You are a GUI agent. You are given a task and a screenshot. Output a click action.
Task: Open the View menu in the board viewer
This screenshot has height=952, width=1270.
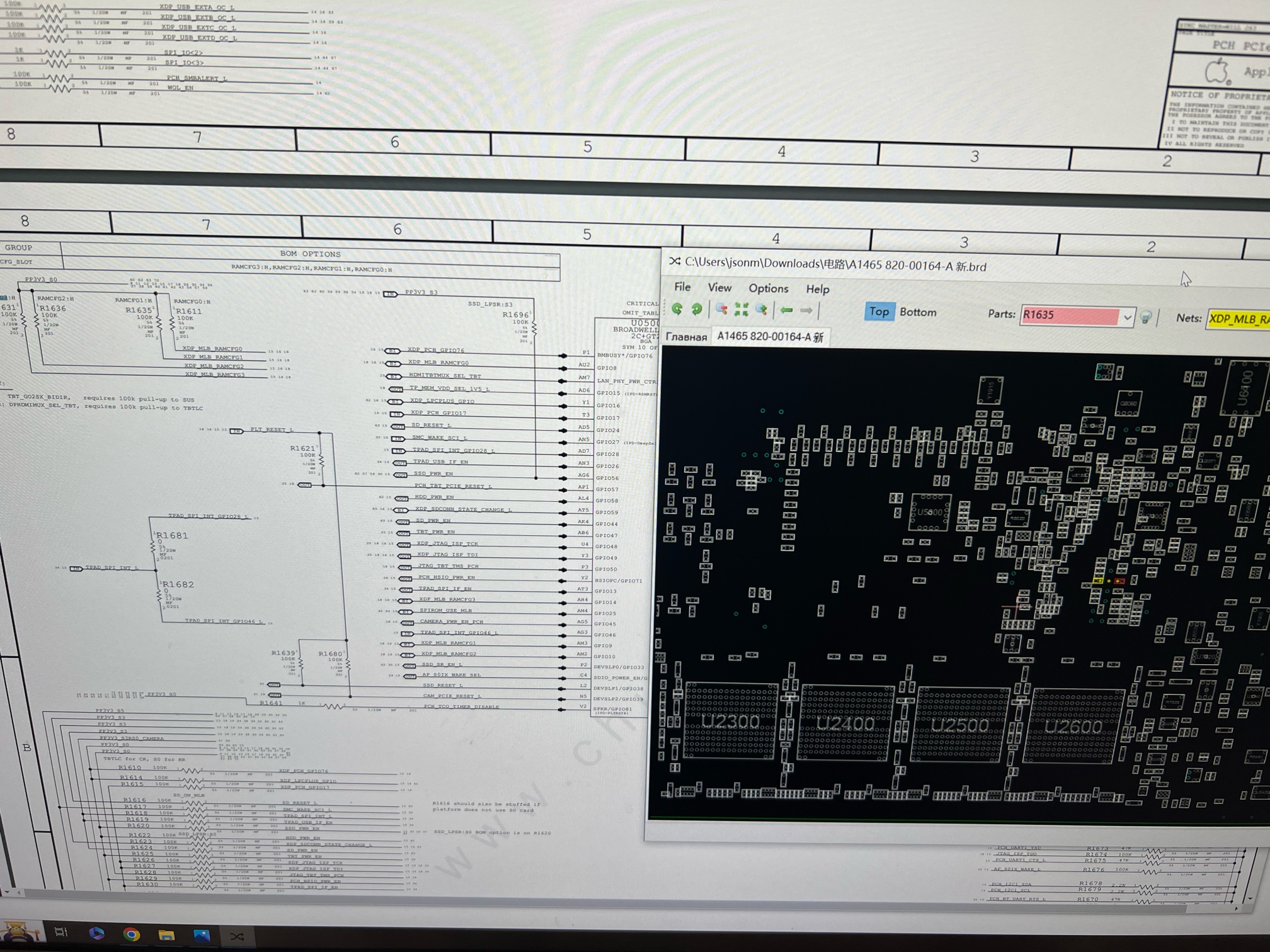tap(719, 288)
